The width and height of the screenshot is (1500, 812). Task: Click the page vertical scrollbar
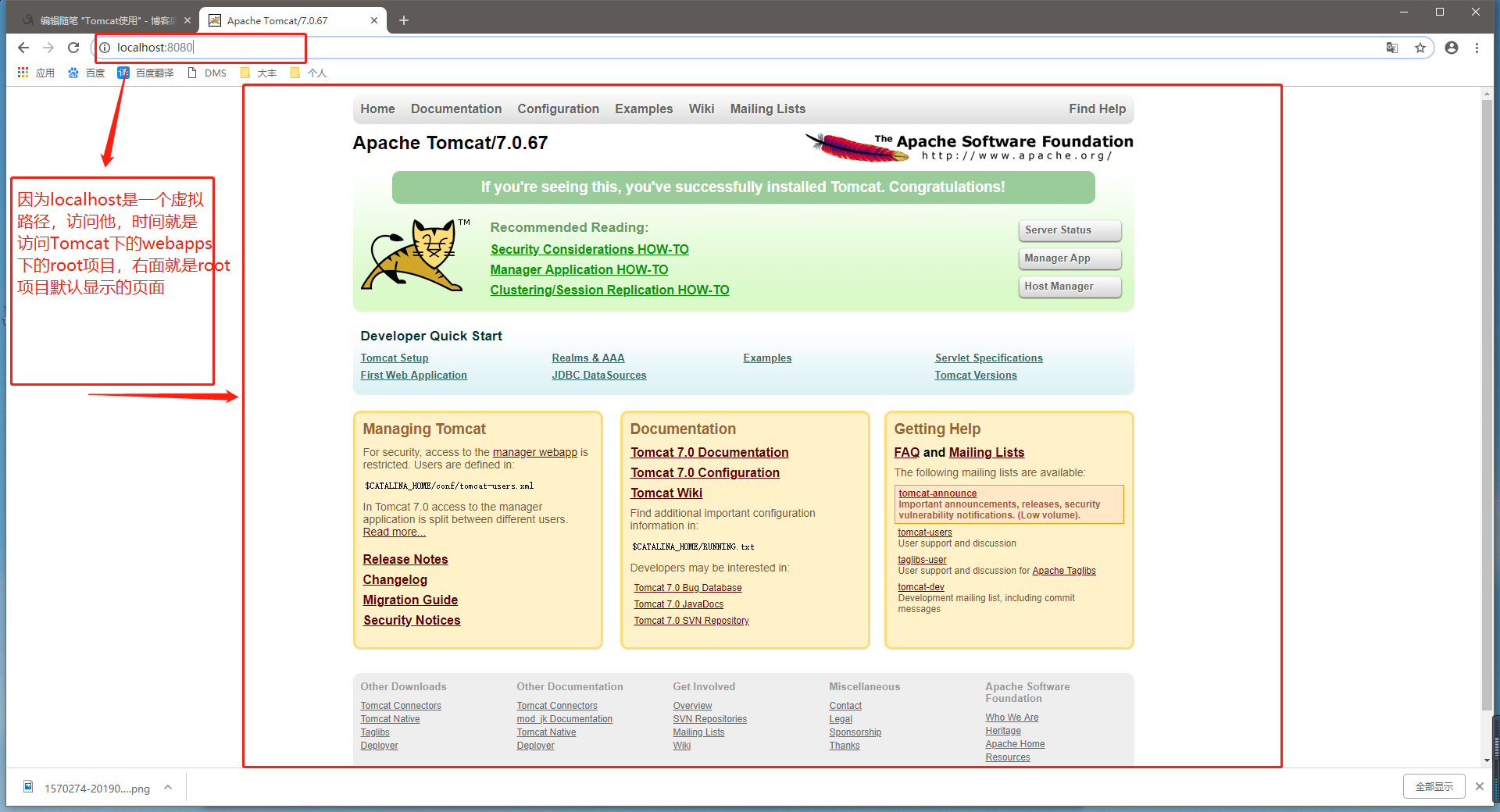coord(1487,406)
